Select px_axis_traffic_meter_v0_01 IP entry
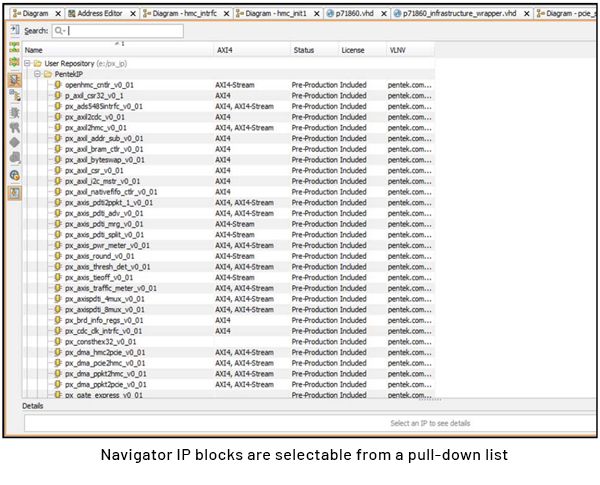The height and width of the screenshot is (485, 600). 111,288
